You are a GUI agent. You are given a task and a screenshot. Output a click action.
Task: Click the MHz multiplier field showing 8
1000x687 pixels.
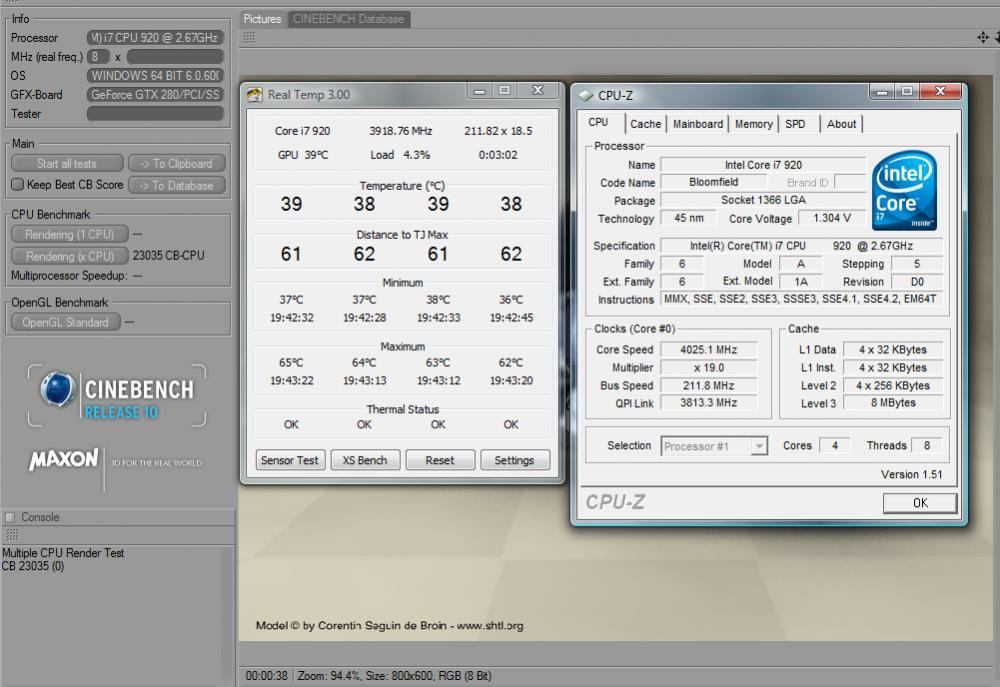pos(98,57)
